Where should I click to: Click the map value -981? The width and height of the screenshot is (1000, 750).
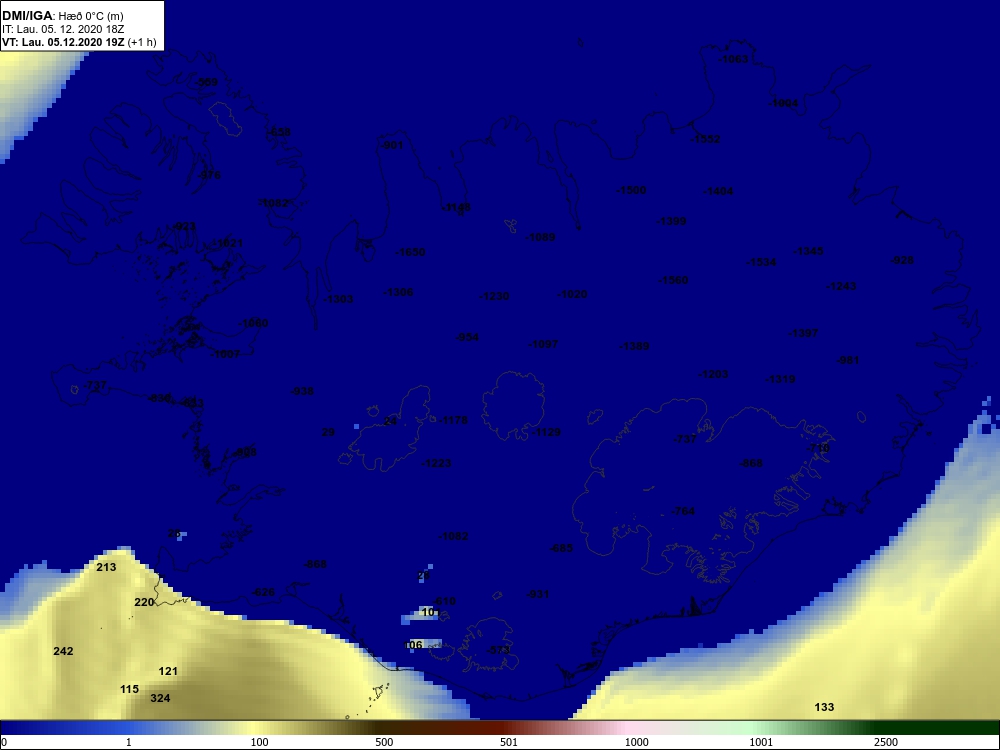[848, 360]
